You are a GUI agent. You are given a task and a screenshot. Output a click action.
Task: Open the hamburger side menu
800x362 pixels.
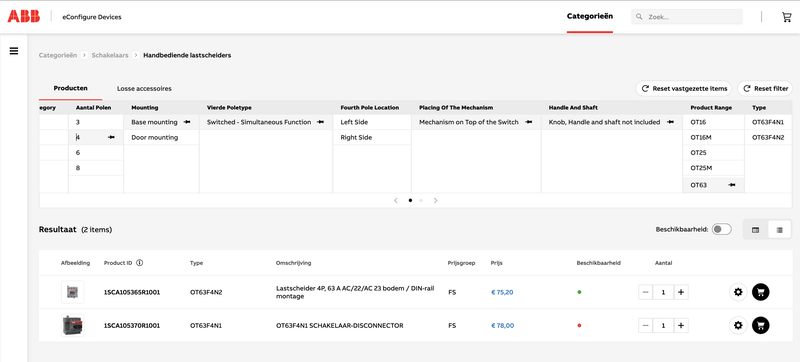[14, 51]
